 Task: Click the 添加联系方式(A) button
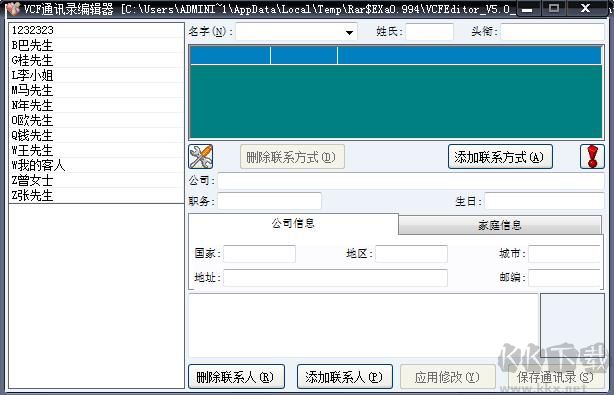(500, 157)
